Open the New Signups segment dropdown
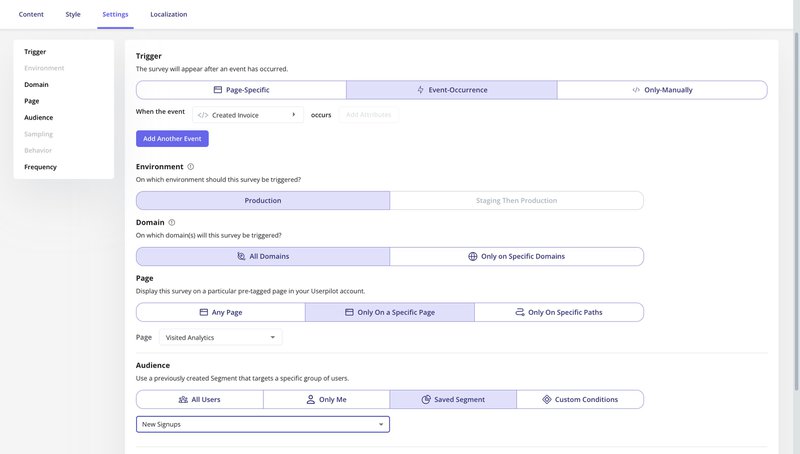 click(262, 425)
